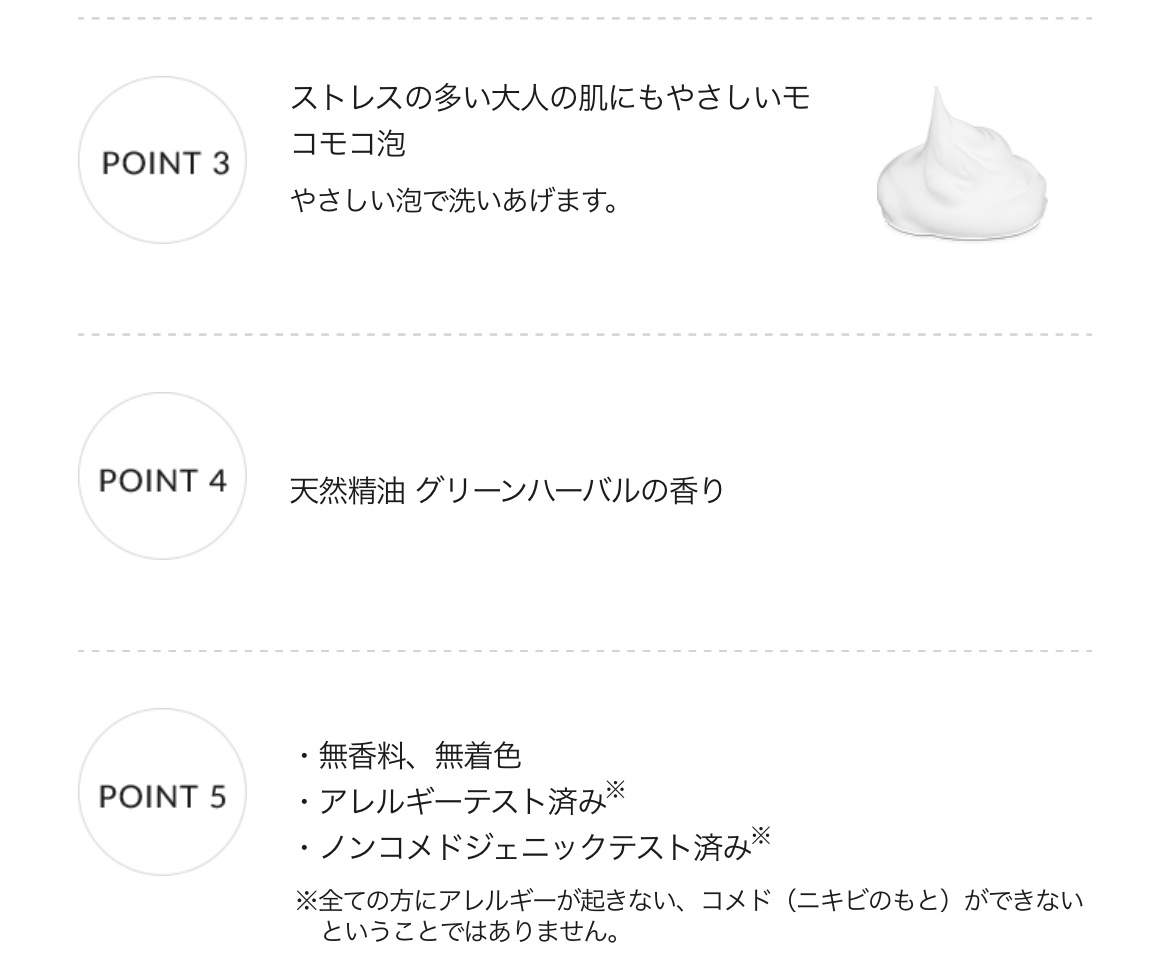Image resolution: width=1170 pixels, height=975 pixels.
Task: Click the footnote line ということではありません。
Action: (x=470, y=932)
